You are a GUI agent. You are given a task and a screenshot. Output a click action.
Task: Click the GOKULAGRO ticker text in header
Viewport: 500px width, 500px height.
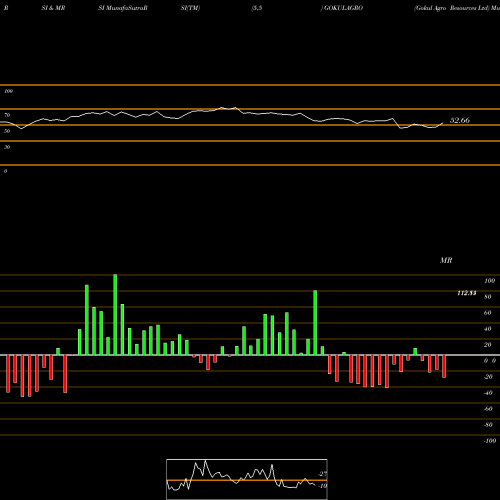343,8
